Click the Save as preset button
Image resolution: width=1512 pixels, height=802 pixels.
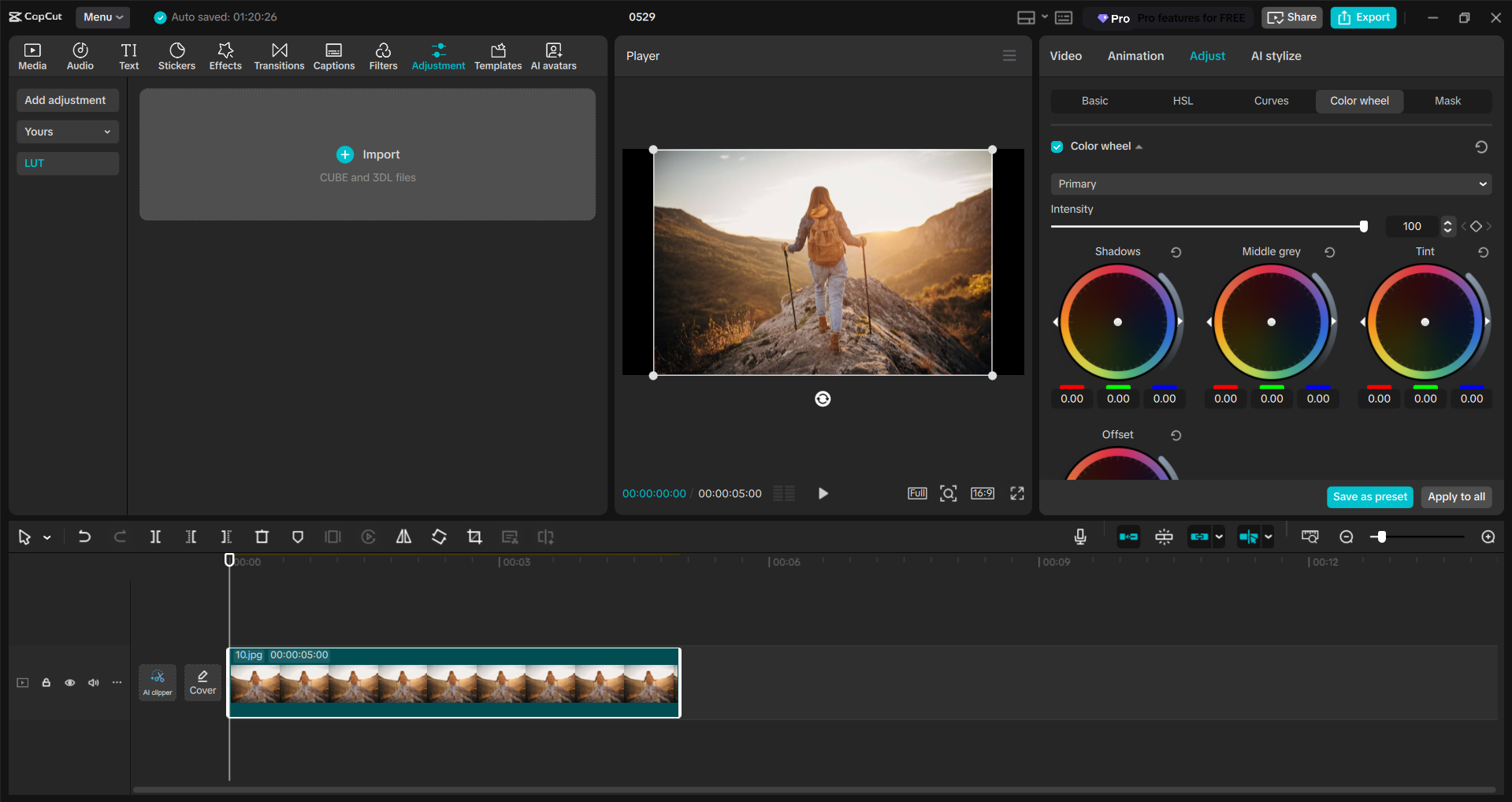pyautogui.click(x=1369, y=496)
